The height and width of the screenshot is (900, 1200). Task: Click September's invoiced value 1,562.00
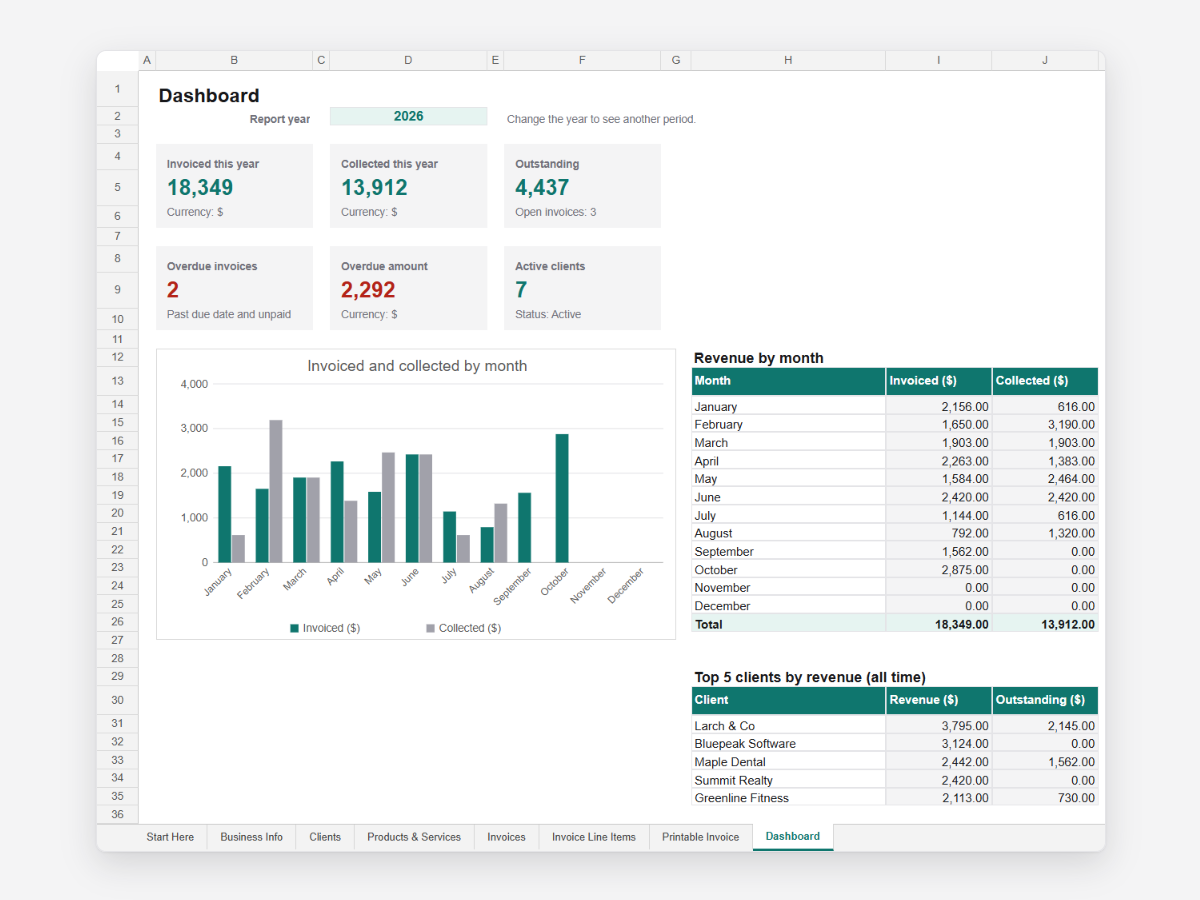tap(939, 552)
